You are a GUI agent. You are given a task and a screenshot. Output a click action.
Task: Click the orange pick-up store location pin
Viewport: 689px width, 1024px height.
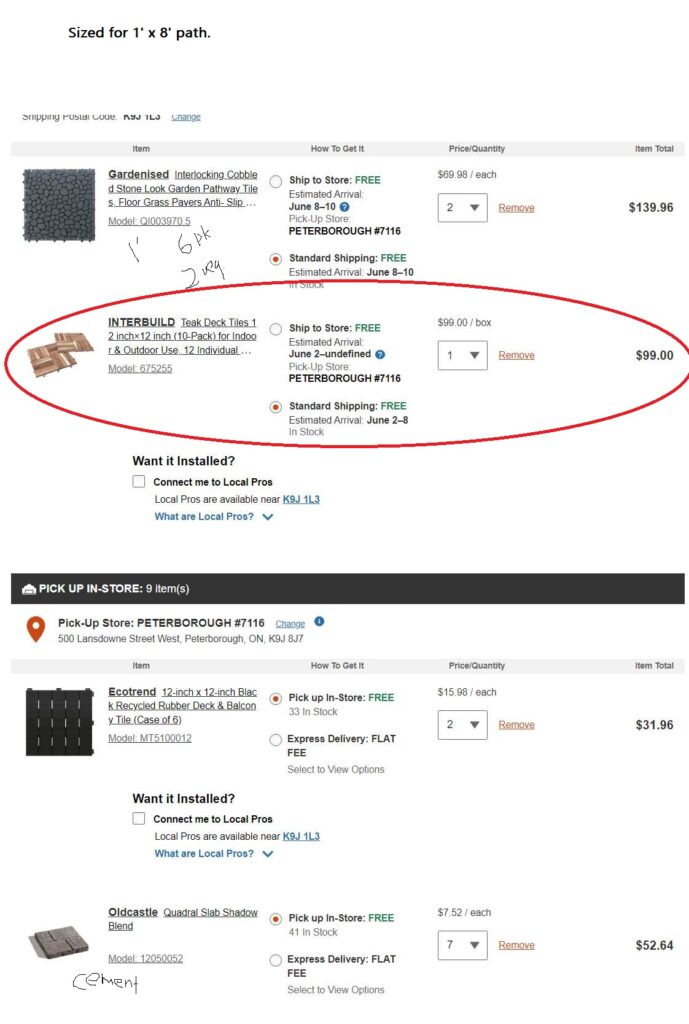pyautogui.click(x=36, y=629)
